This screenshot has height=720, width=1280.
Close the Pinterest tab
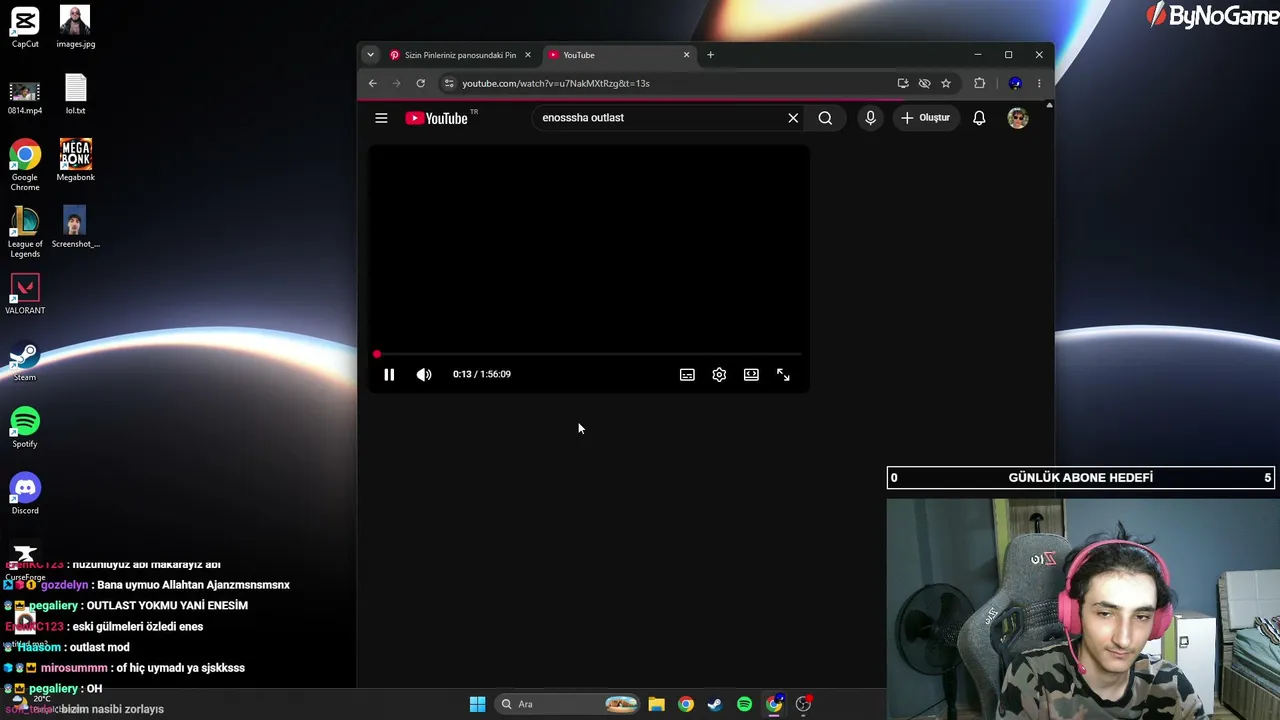pos(528,55)
